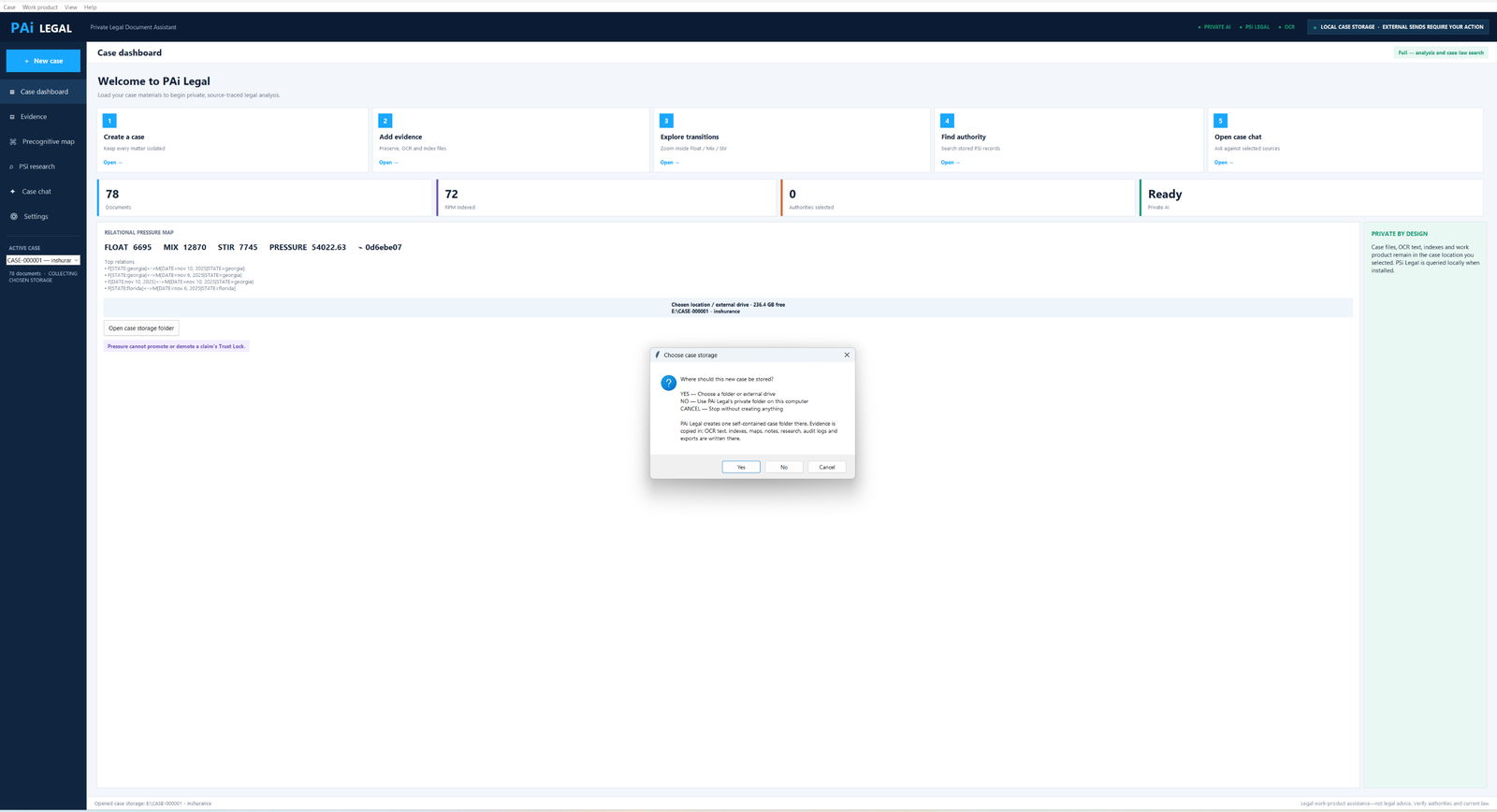Screen dimensions: 1497x812
Task: Click the PRIVATE AI status indicator
Action: (1214, 27)
